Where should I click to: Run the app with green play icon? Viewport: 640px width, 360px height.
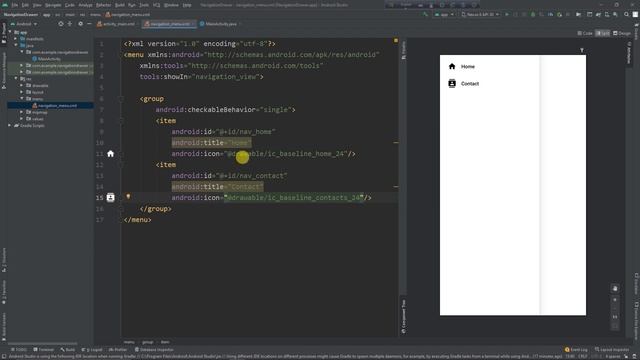tap(507, 14)
